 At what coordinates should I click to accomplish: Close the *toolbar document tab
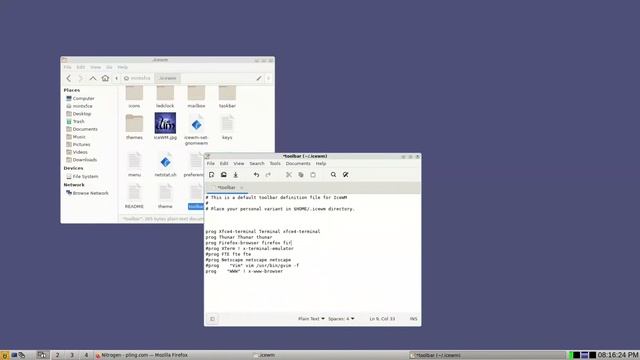(242, 188)
